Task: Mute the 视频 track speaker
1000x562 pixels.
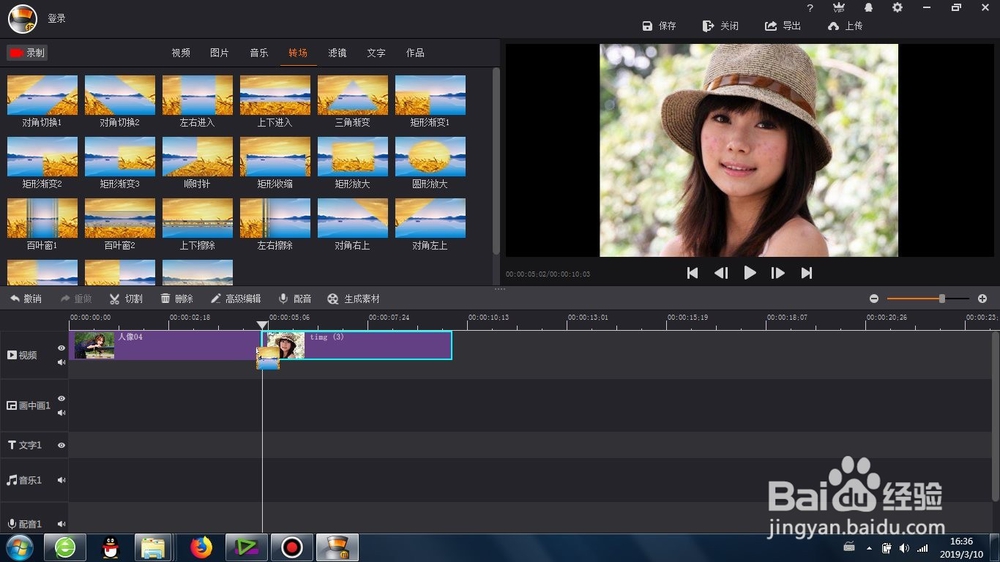Action: point(61,362)
